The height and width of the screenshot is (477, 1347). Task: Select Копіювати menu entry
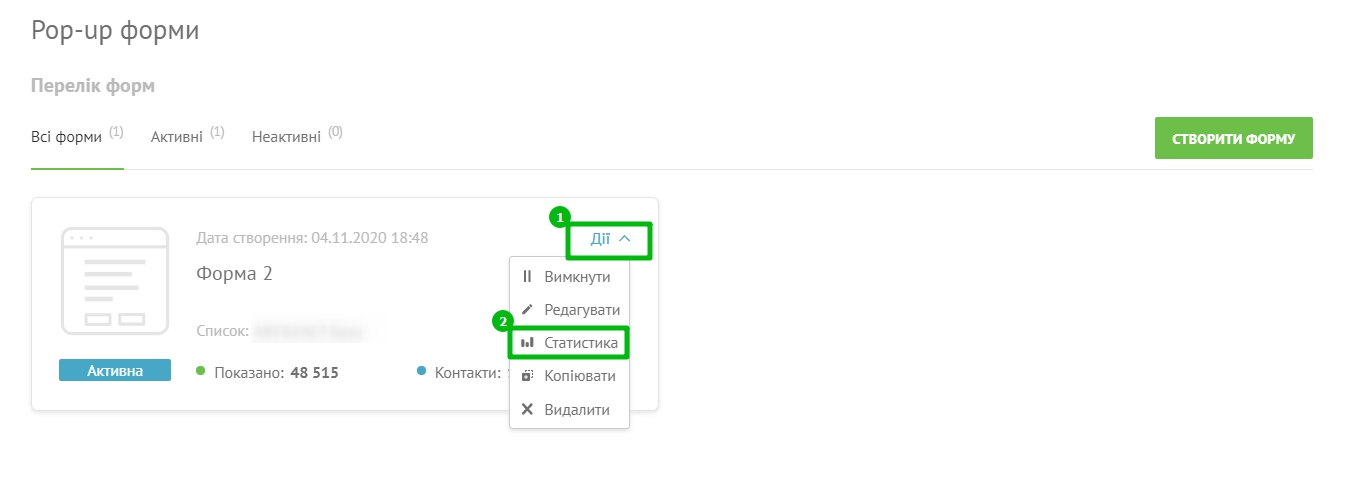(569, 376)
